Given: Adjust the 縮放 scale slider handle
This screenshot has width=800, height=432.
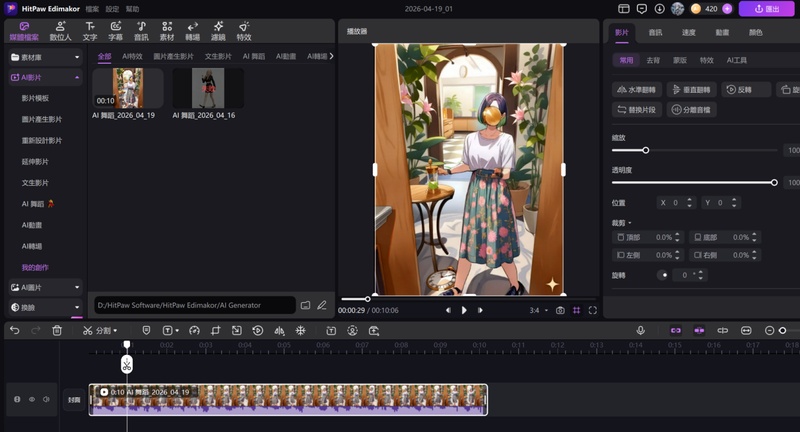Looking at the screenshot, I should point(646,150).
